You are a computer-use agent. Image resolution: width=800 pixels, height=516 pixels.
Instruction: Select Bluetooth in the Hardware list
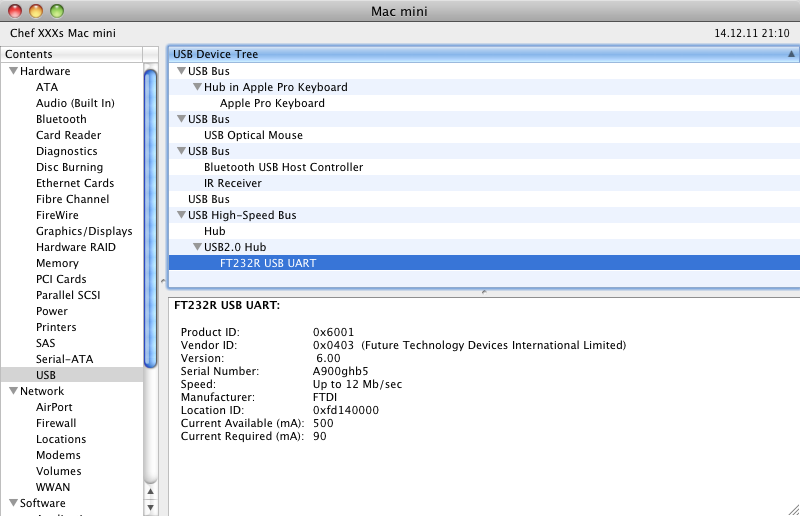tap(61, 119)
